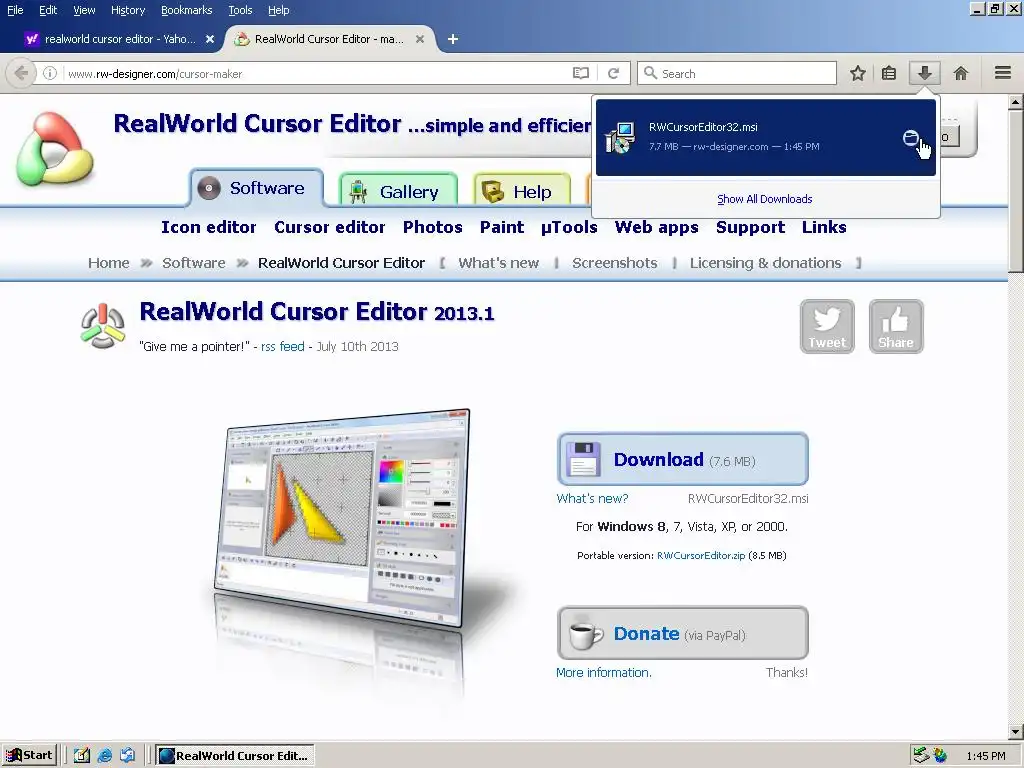Click the Paint navigation link
The image size is (1024, 768).
[x=502, y=227]
